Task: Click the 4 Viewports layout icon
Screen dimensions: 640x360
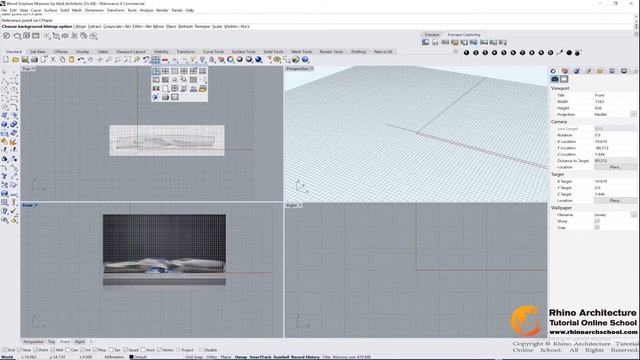Action: point(156,60)
